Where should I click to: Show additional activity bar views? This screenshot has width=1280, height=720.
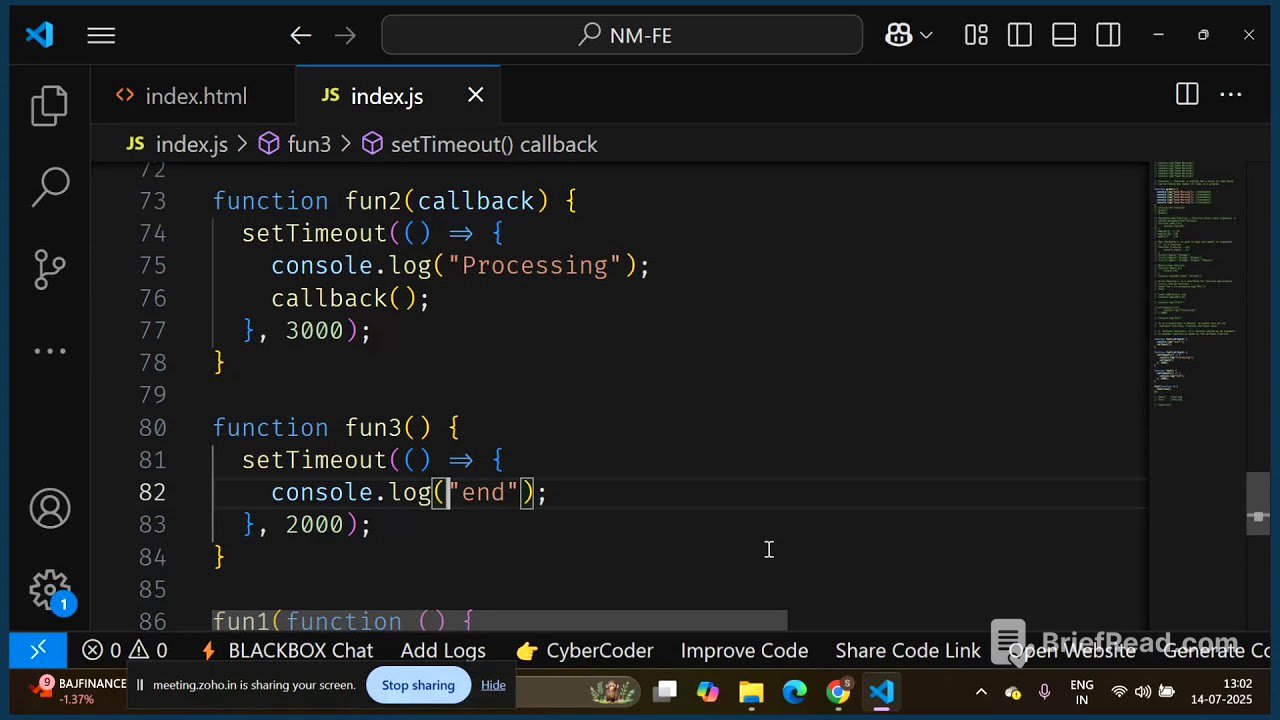pyautogui.click(x=50, y=351)
